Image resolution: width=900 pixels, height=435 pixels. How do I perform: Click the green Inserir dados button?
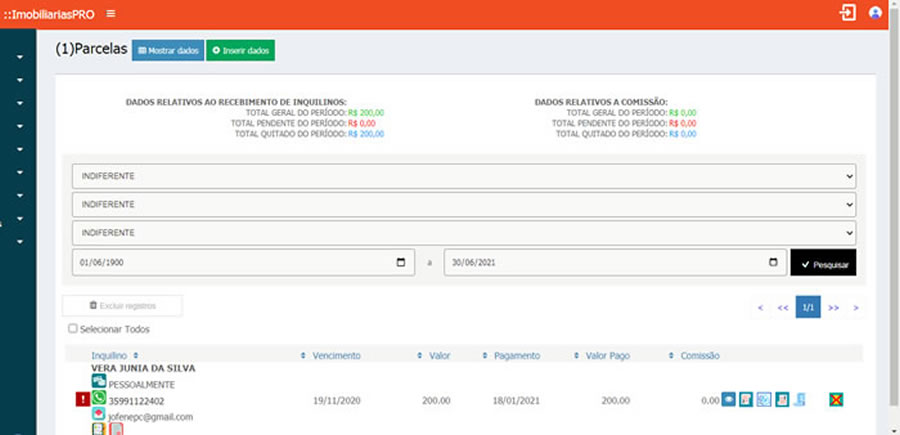tap(240, 50)
